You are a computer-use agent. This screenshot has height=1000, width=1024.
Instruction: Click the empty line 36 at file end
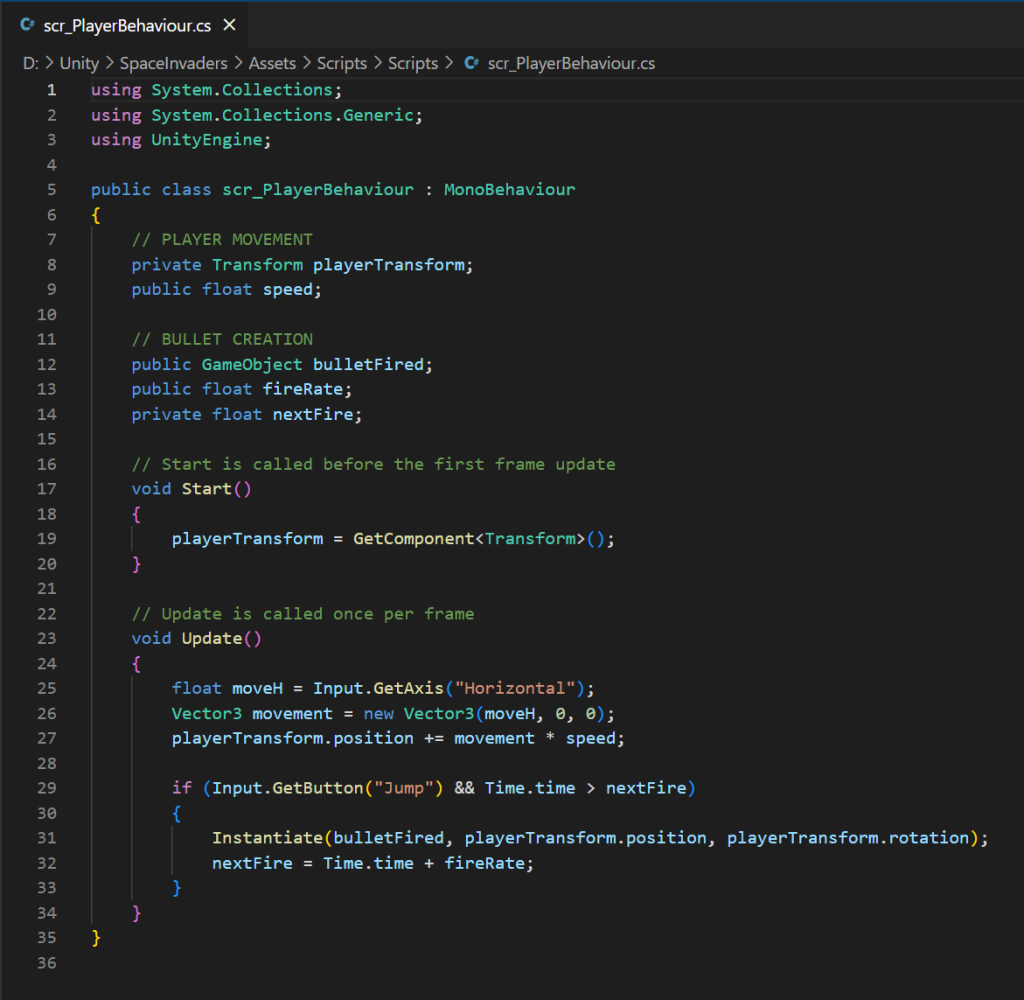click(x=300, y=962)
